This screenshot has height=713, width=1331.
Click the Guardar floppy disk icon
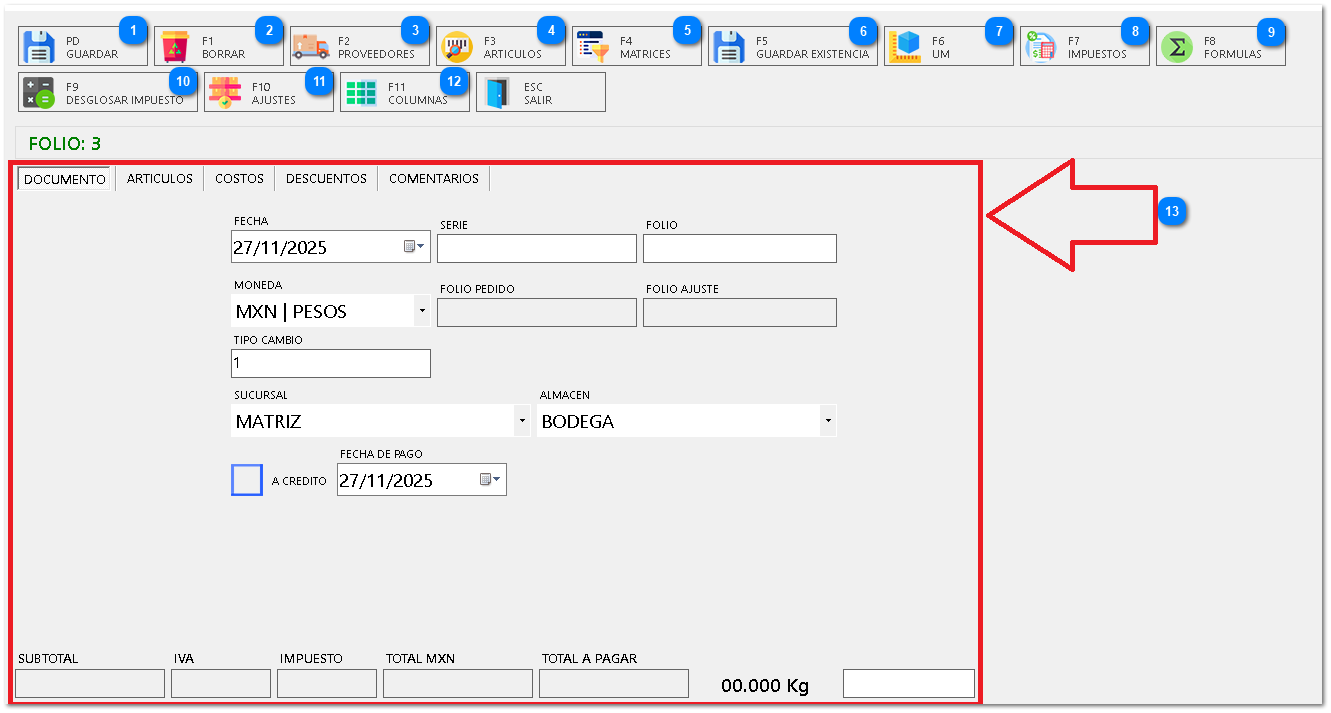click(x=39, y=47)
